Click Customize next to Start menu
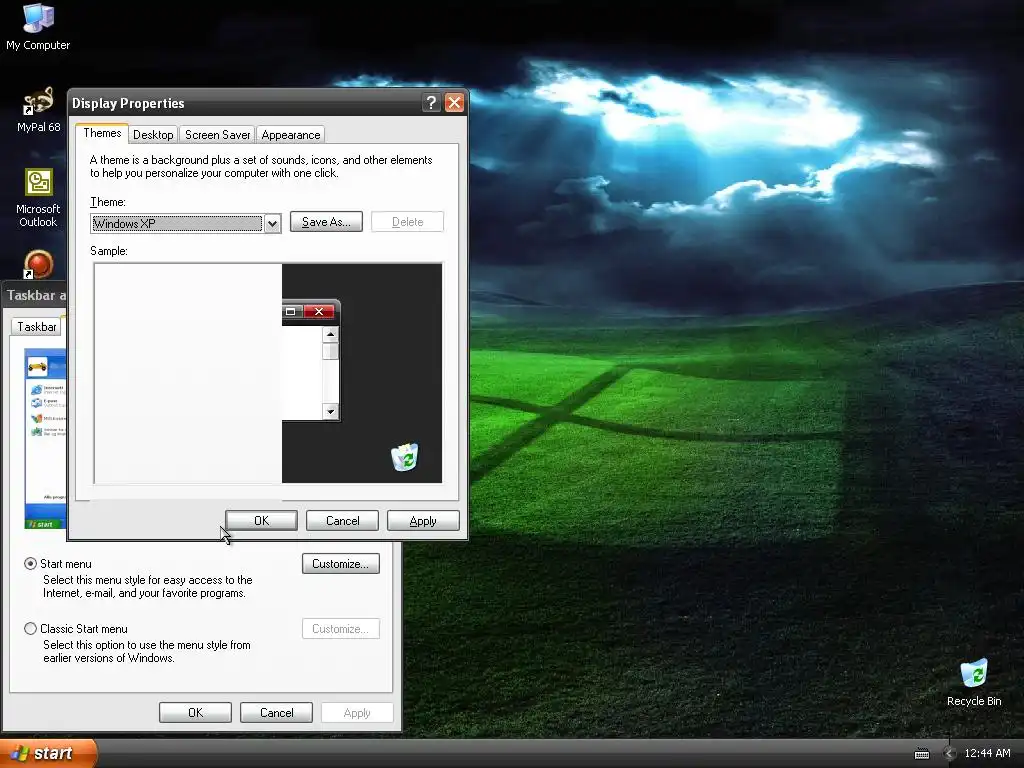Viewport: 1024px width, 768px height. click(x=341, y=564)
